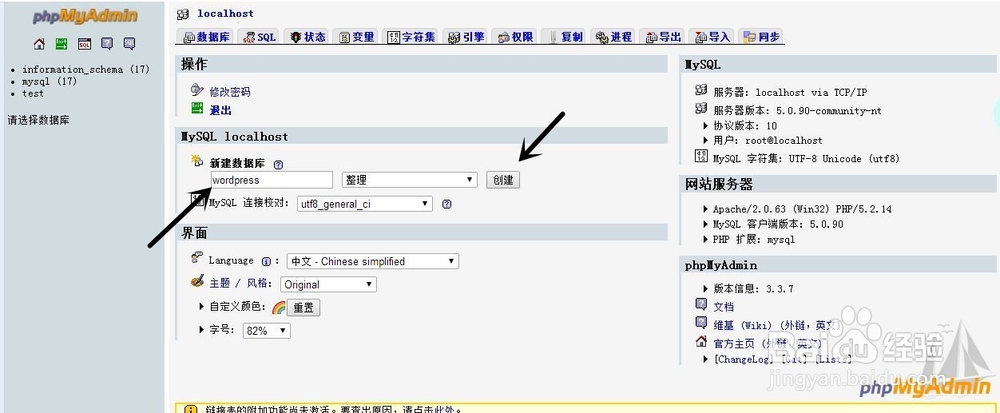The image size is (1000, 413).
Task: Open the 主题 / 风格 link
Action: point(240,284)
